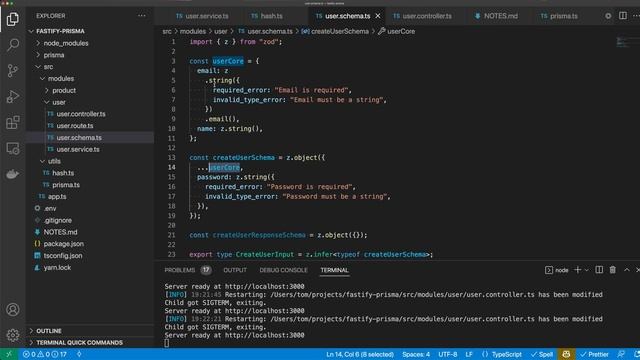Open the Manage gear icon
This screenshot has height=360, width=640.
tap(13, 335)
